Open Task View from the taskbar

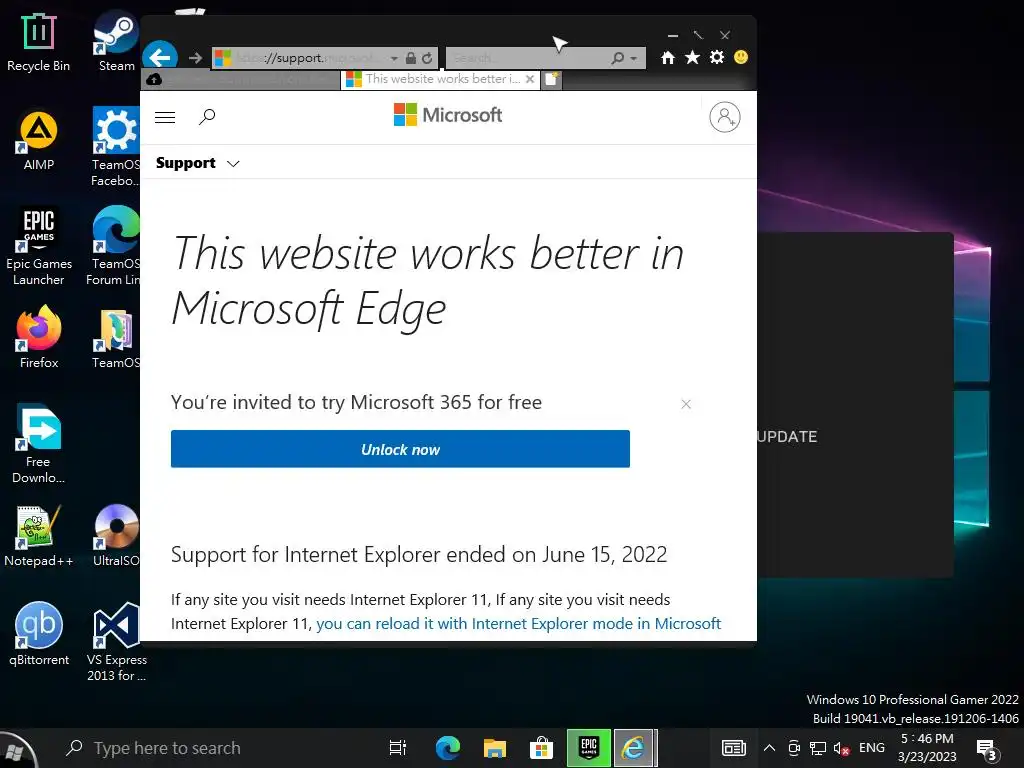click(398, 748)
